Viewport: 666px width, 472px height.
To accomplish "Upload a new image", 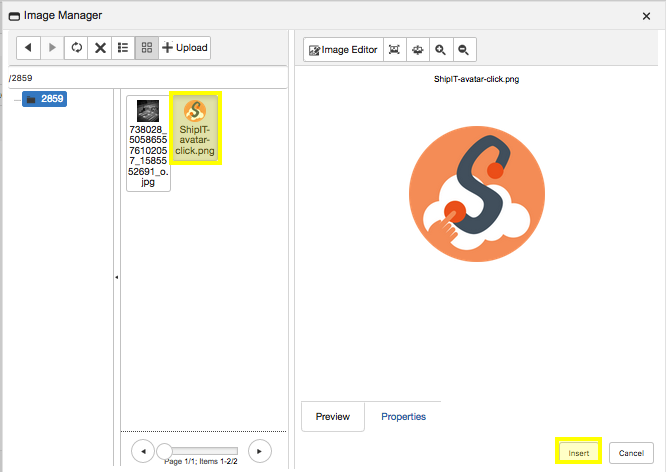I will tap(185, 48).
